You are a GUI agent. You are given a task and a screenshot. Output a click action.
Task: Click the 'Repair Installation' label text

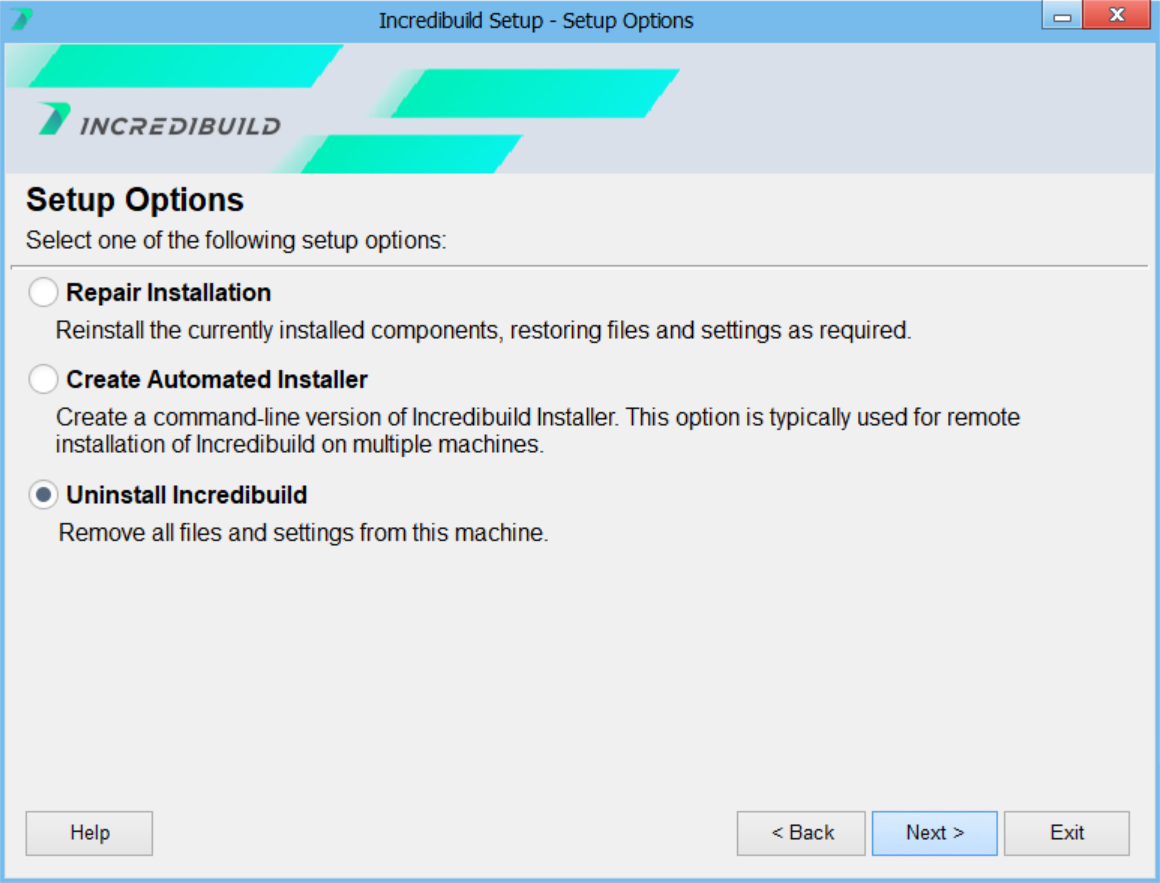point(169,293)
